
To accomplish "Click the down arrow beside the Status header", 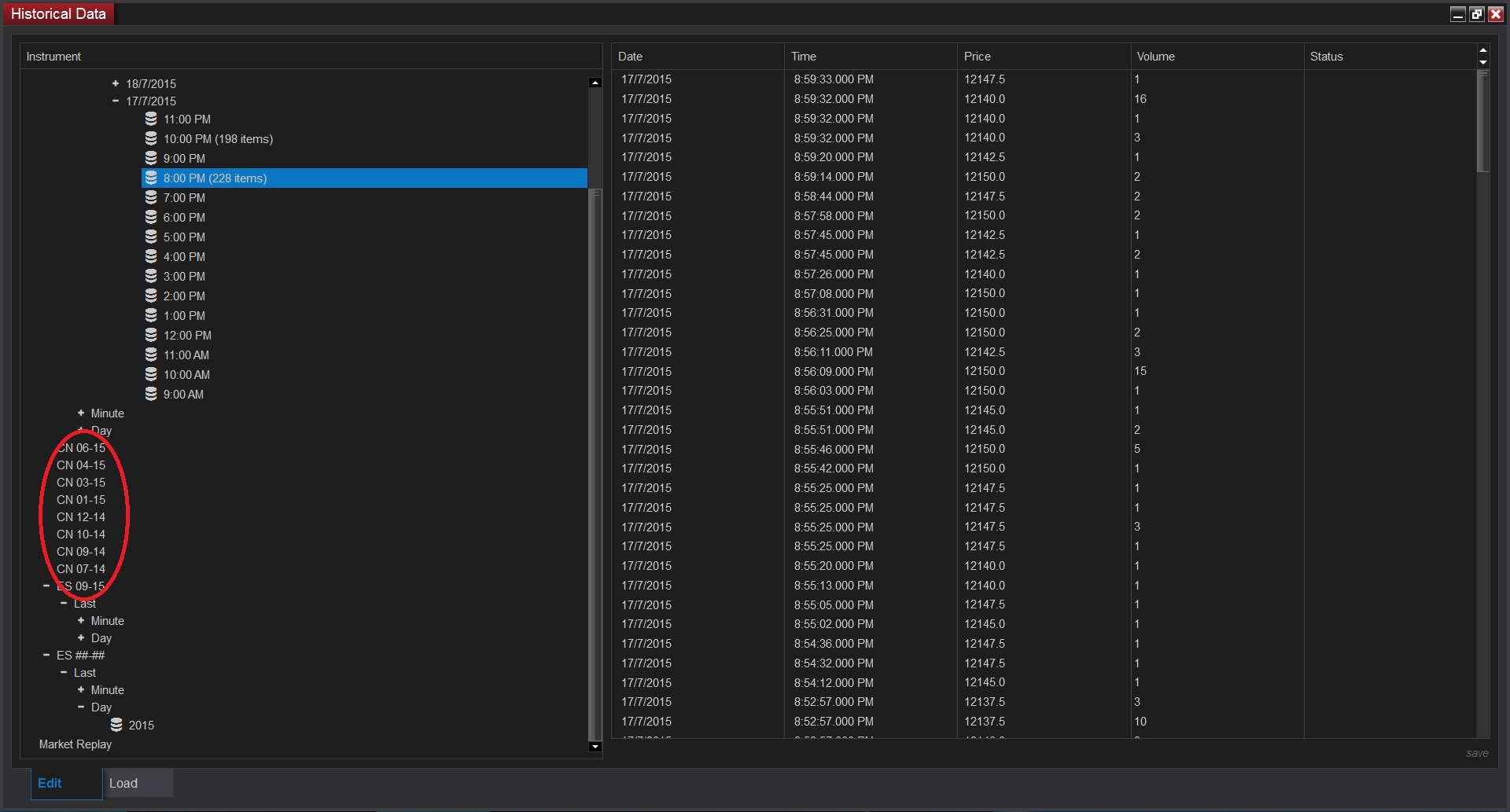I will (x=1483, y=63).
